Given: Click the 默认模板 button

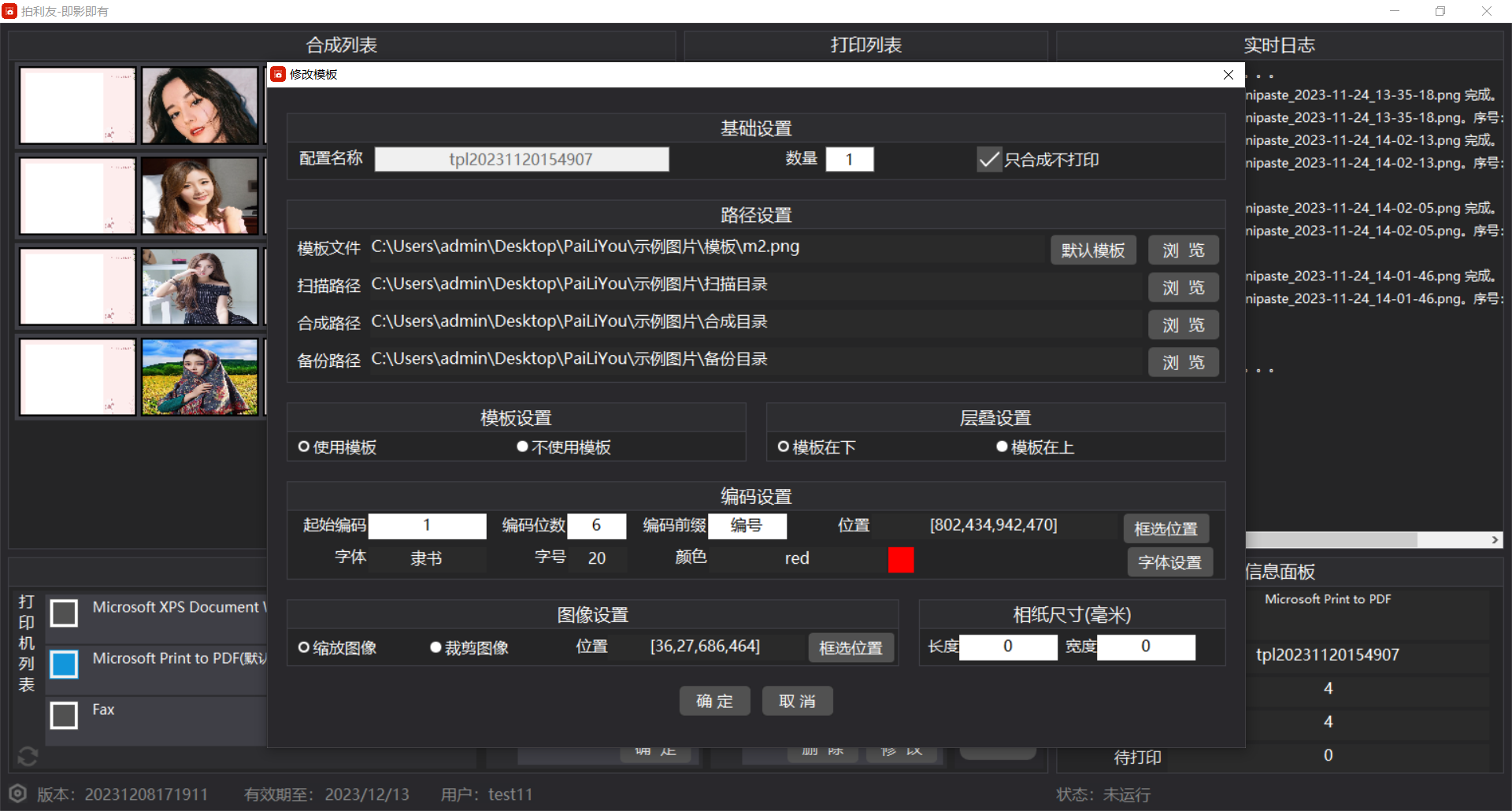Looking at the screenshot, I should [x=1092, y=250].
